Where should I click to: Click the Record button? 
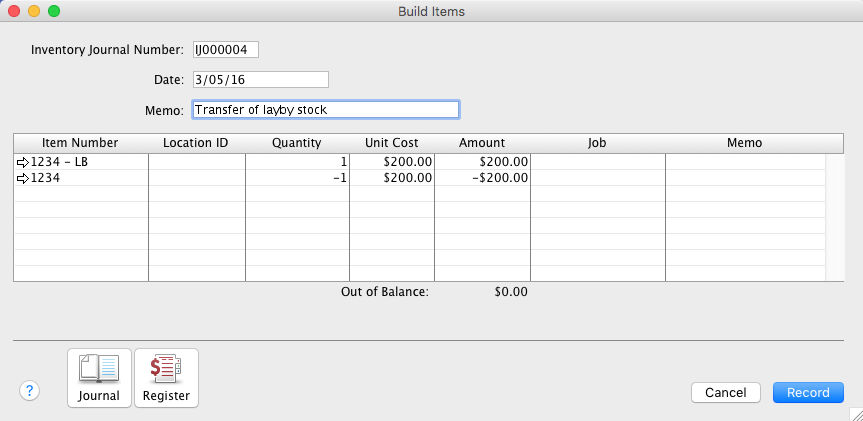point(807,392)
